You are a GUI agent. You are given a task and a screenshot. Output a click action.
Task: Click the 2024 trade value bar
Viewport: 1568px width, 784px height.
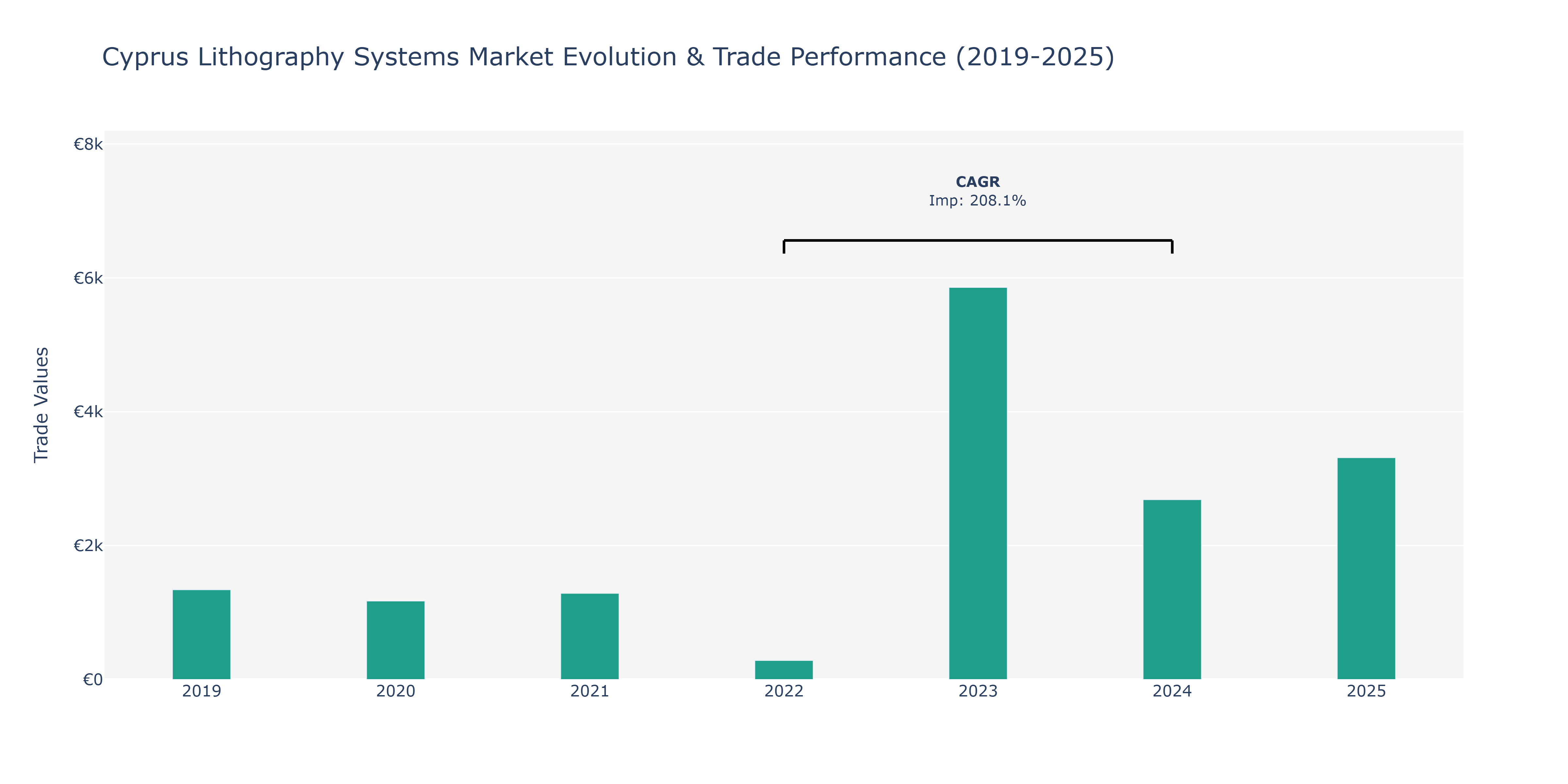[x=1172, y=589]
